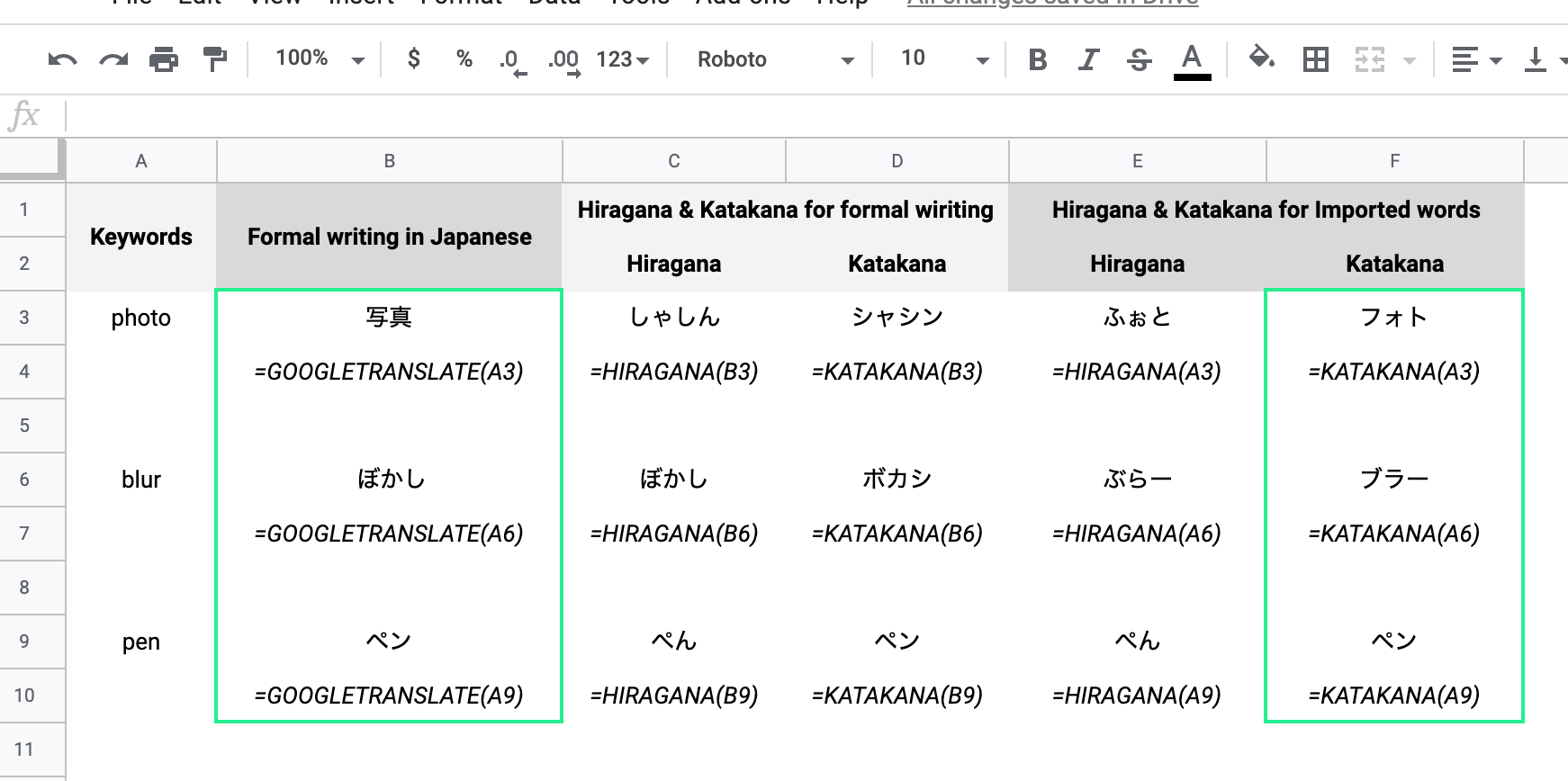Select the 'photo' keyword cell
This screenshot has height=781, width=1568.
(141, 318)
